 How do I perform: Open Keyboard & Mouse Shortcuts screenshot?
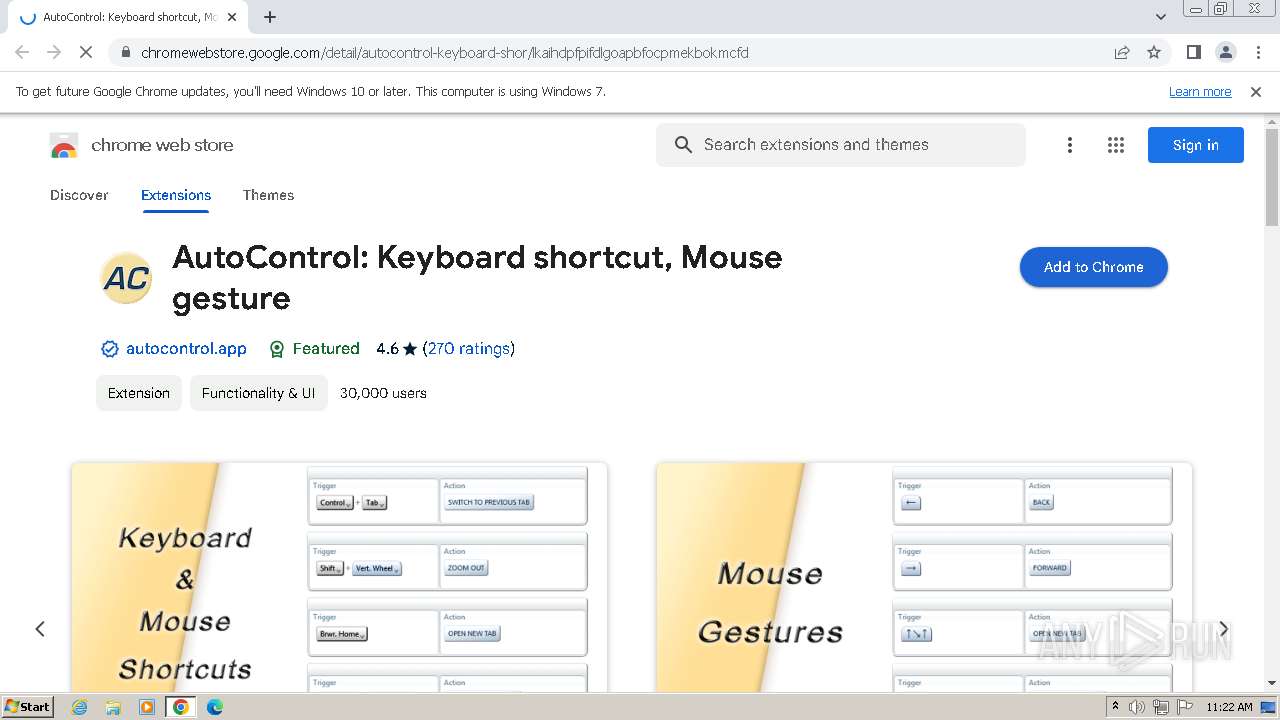coord(339,577)
